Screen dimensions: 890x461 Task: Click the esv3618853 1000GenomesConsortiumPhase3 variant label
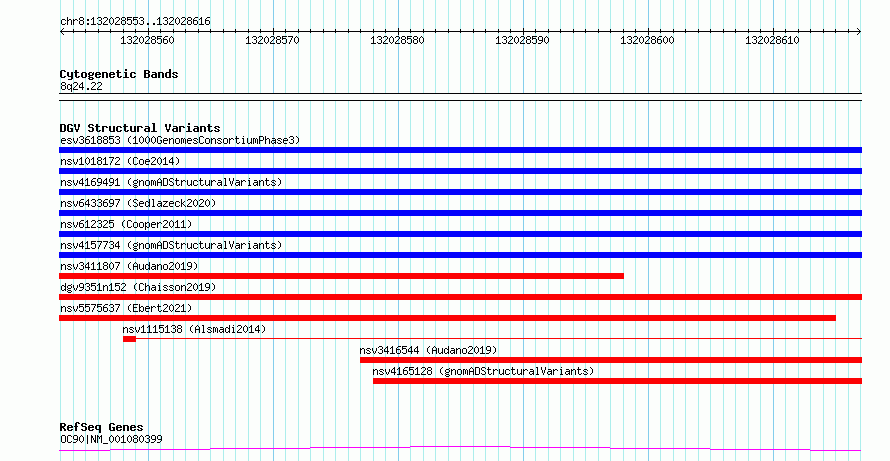click(180, 140)
